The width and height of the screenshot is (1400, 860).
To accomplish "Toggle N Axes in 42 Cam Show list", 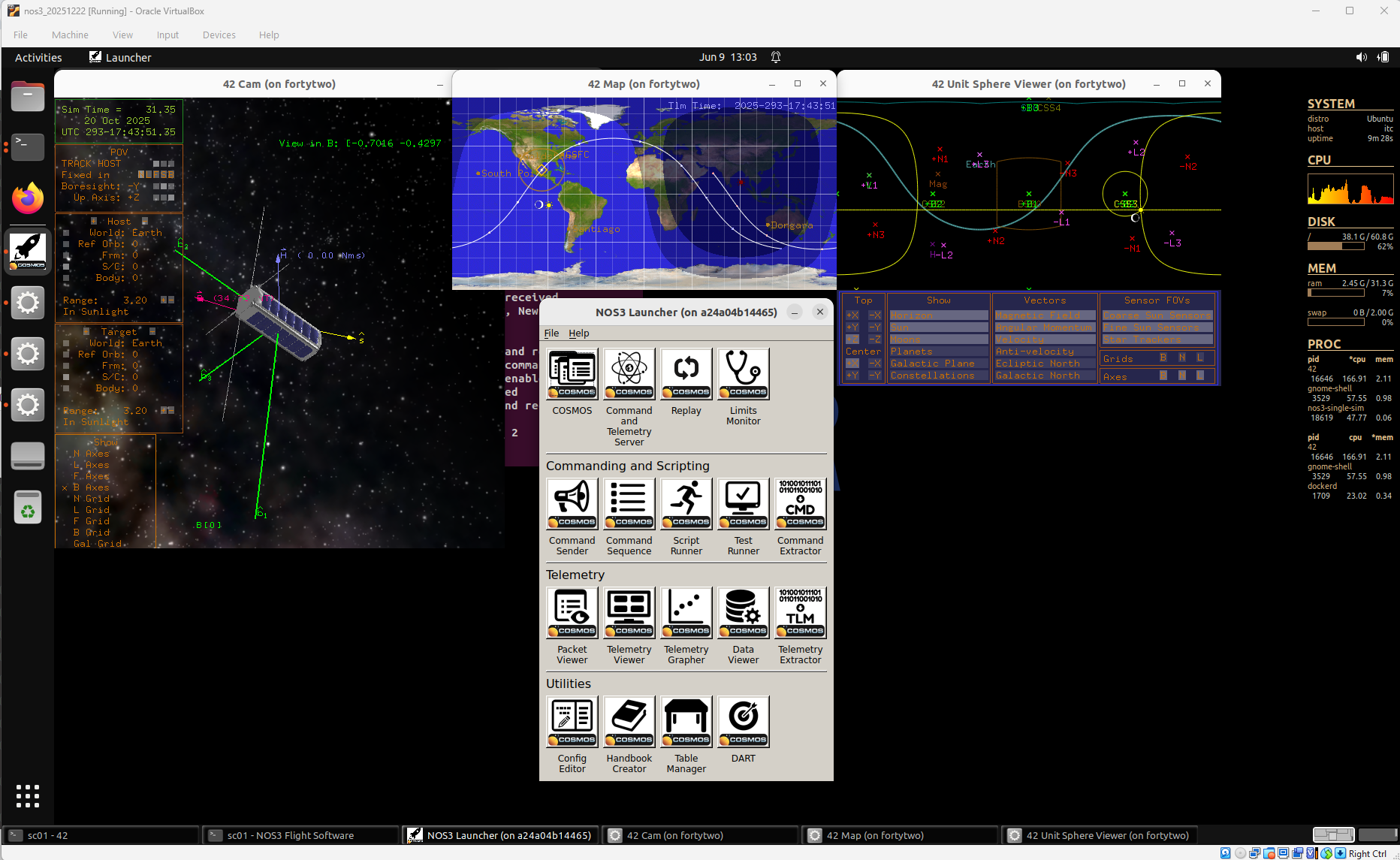I will point(92,454).
